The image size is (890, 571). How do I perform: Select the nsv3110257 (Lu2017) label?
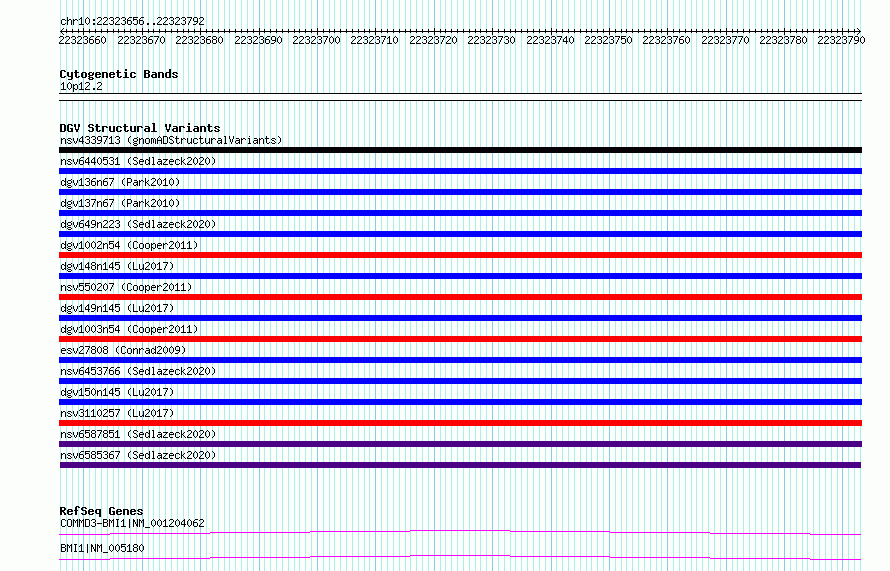[117, 413]
